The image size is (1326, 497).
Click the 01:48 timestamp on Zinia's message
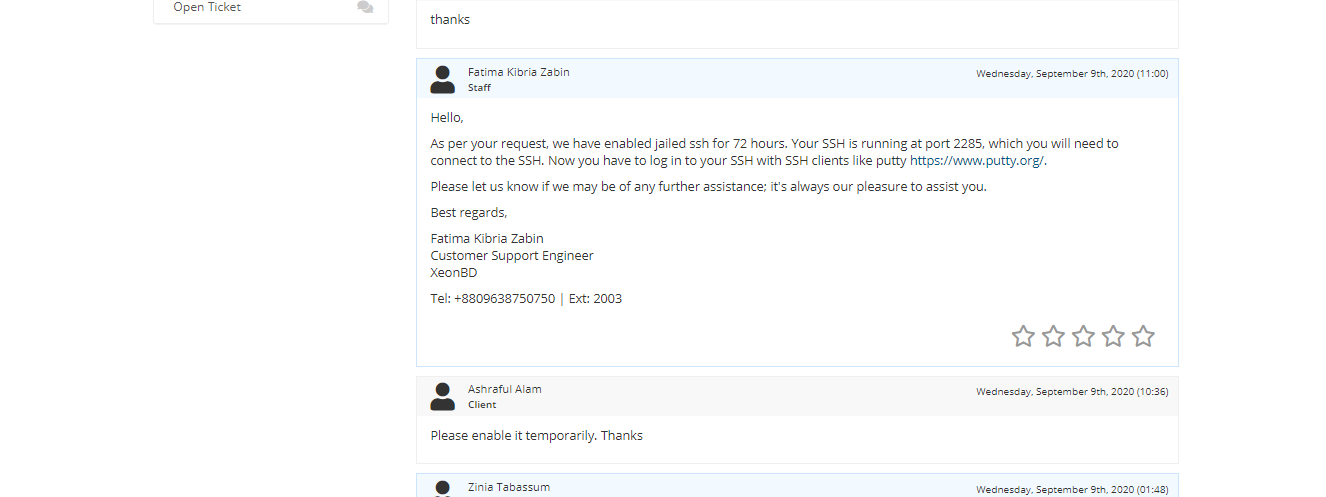(1071, 489)
